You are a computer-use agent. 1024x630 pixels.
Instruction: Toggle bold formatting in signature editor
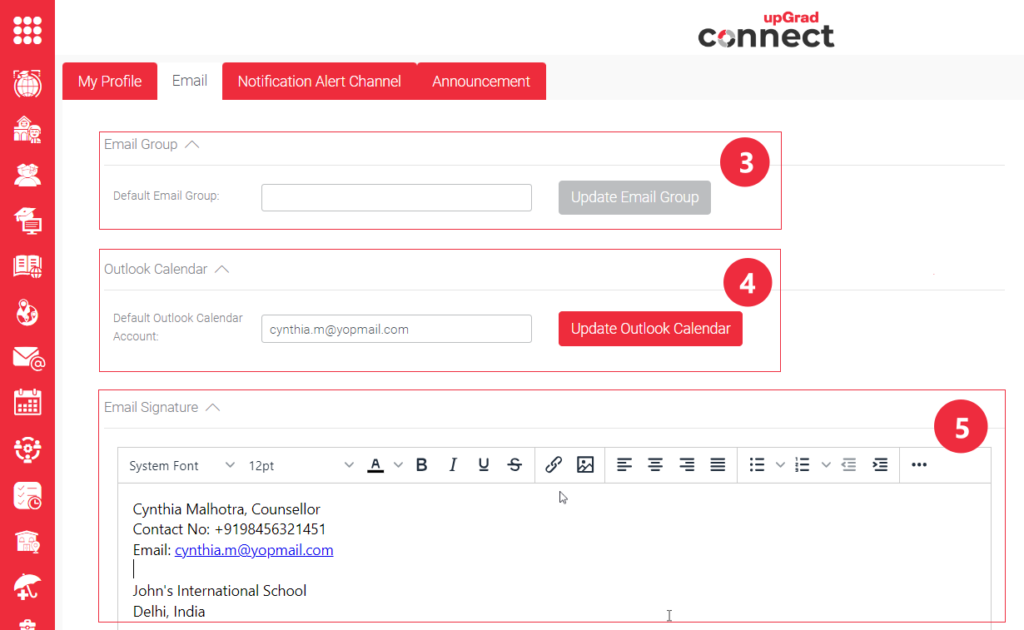pos(422,465)
